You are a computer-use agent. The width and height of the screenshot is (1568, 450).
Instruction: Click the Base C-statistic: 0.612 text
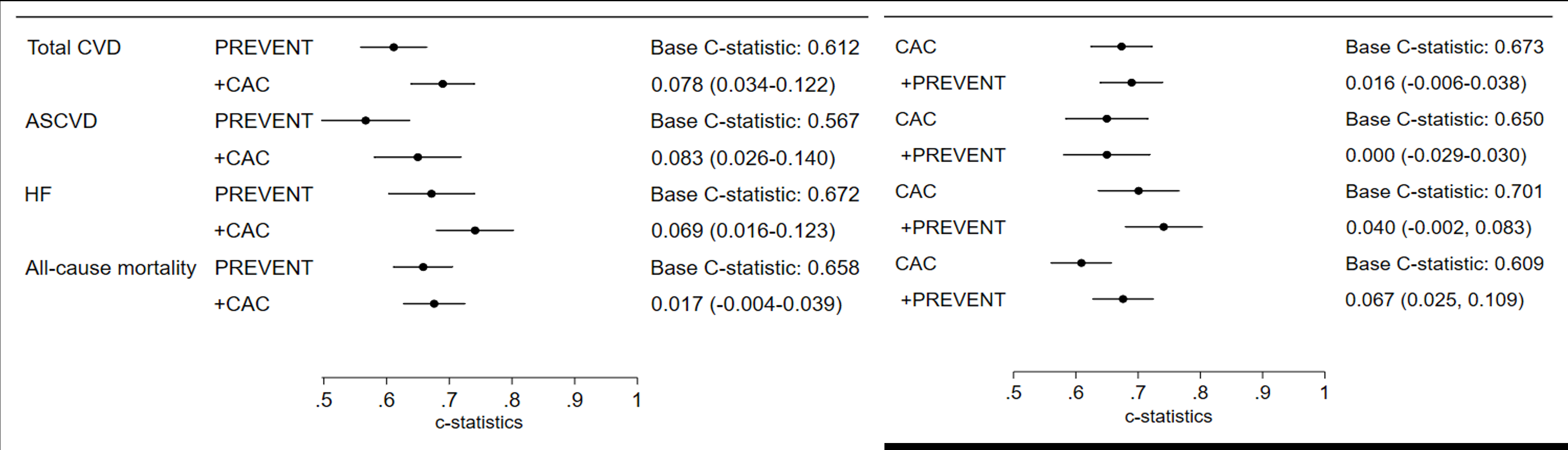(754, 48)
